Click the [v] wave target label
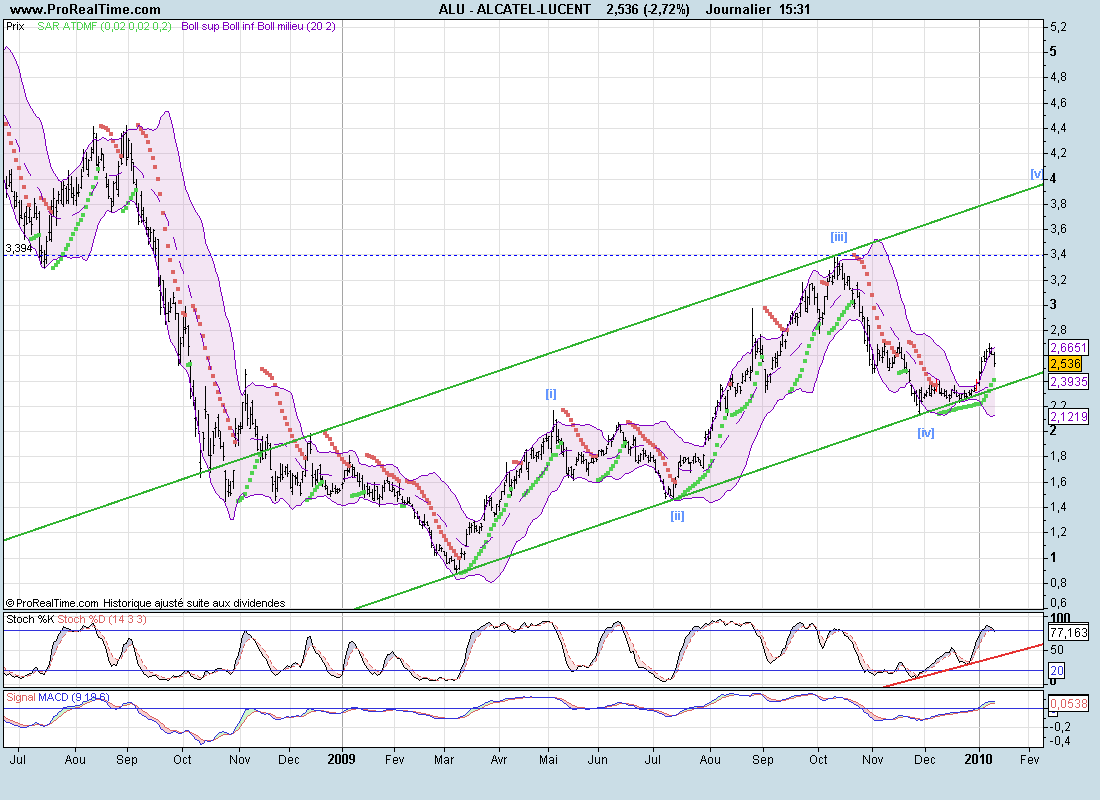The image size is (1100, 800). (1037, 173)
